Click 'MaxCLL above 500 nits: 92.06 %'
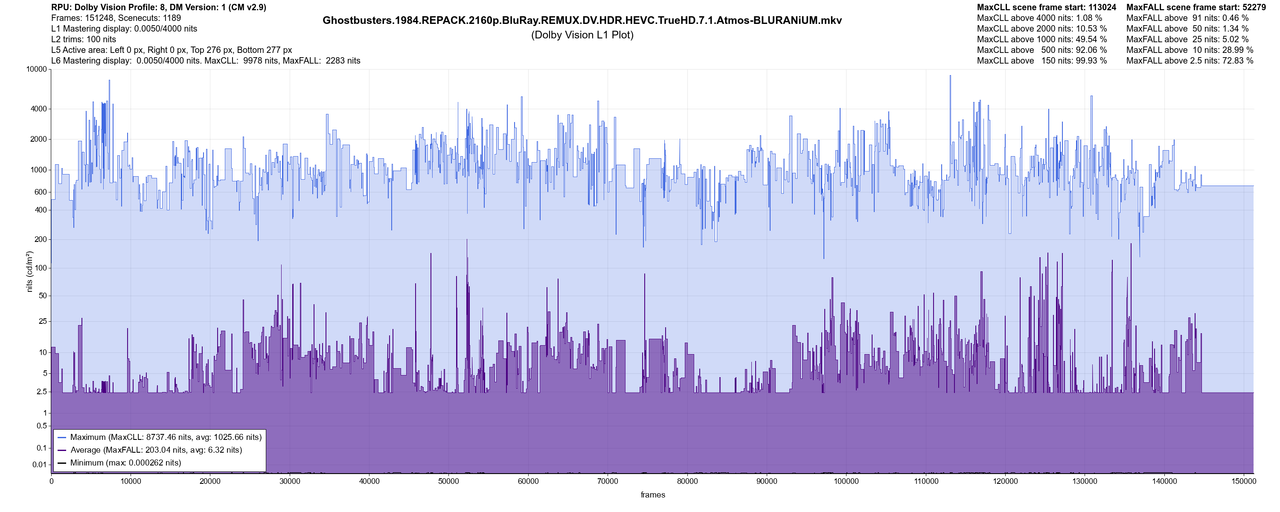The width and height of the screenshot is (1280, 512). coord(1043,51)
